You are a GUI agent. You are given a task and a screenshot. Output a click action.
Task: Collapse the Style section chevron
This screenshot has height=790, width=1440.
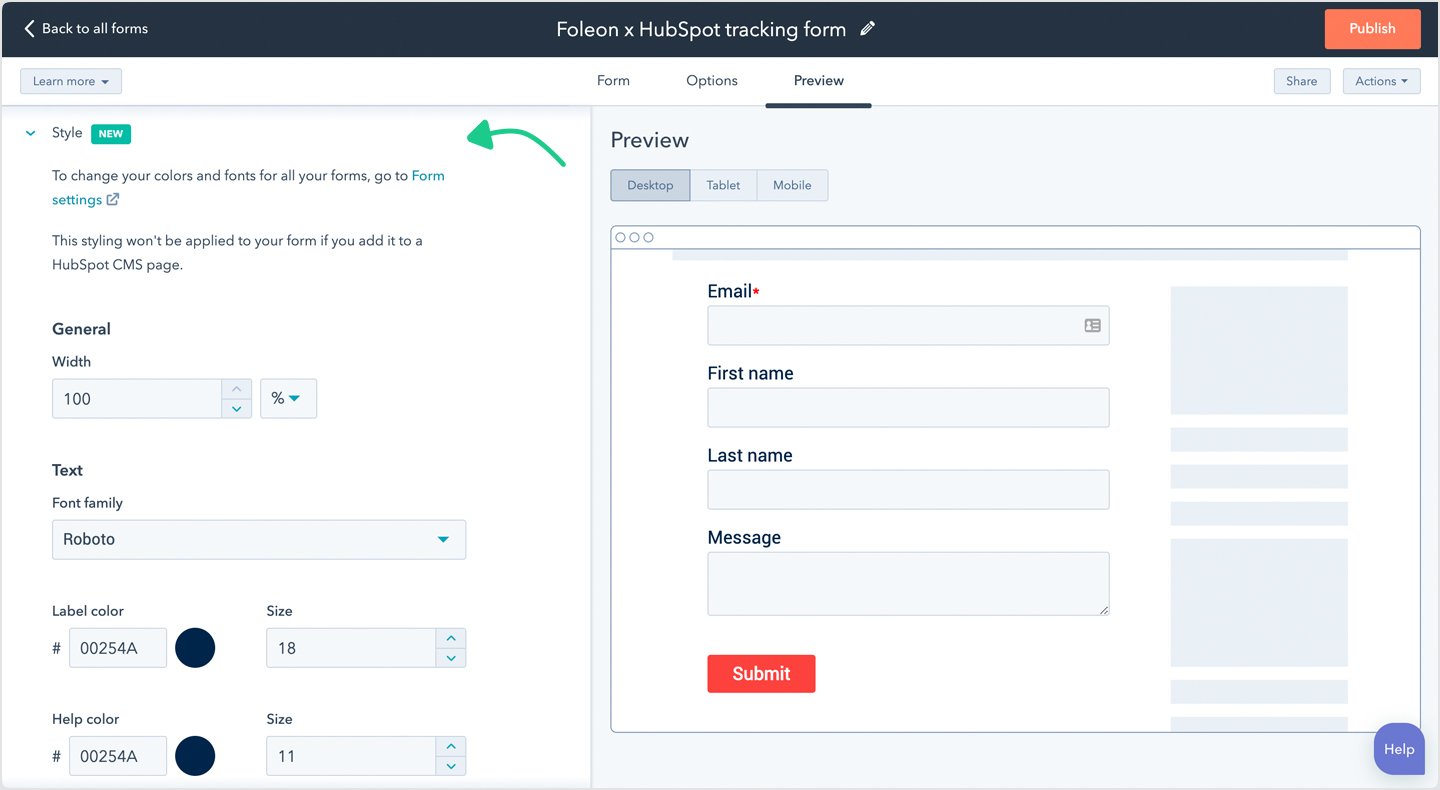pos(30,133)
